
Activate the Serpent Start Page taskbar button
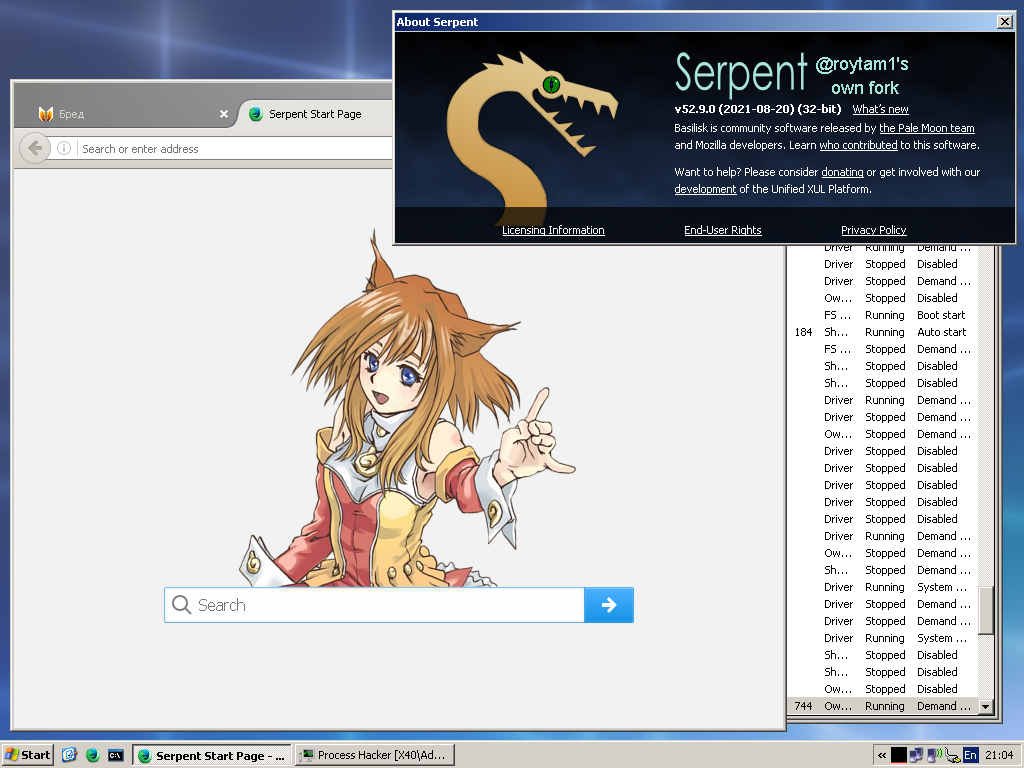click(212, 755)
